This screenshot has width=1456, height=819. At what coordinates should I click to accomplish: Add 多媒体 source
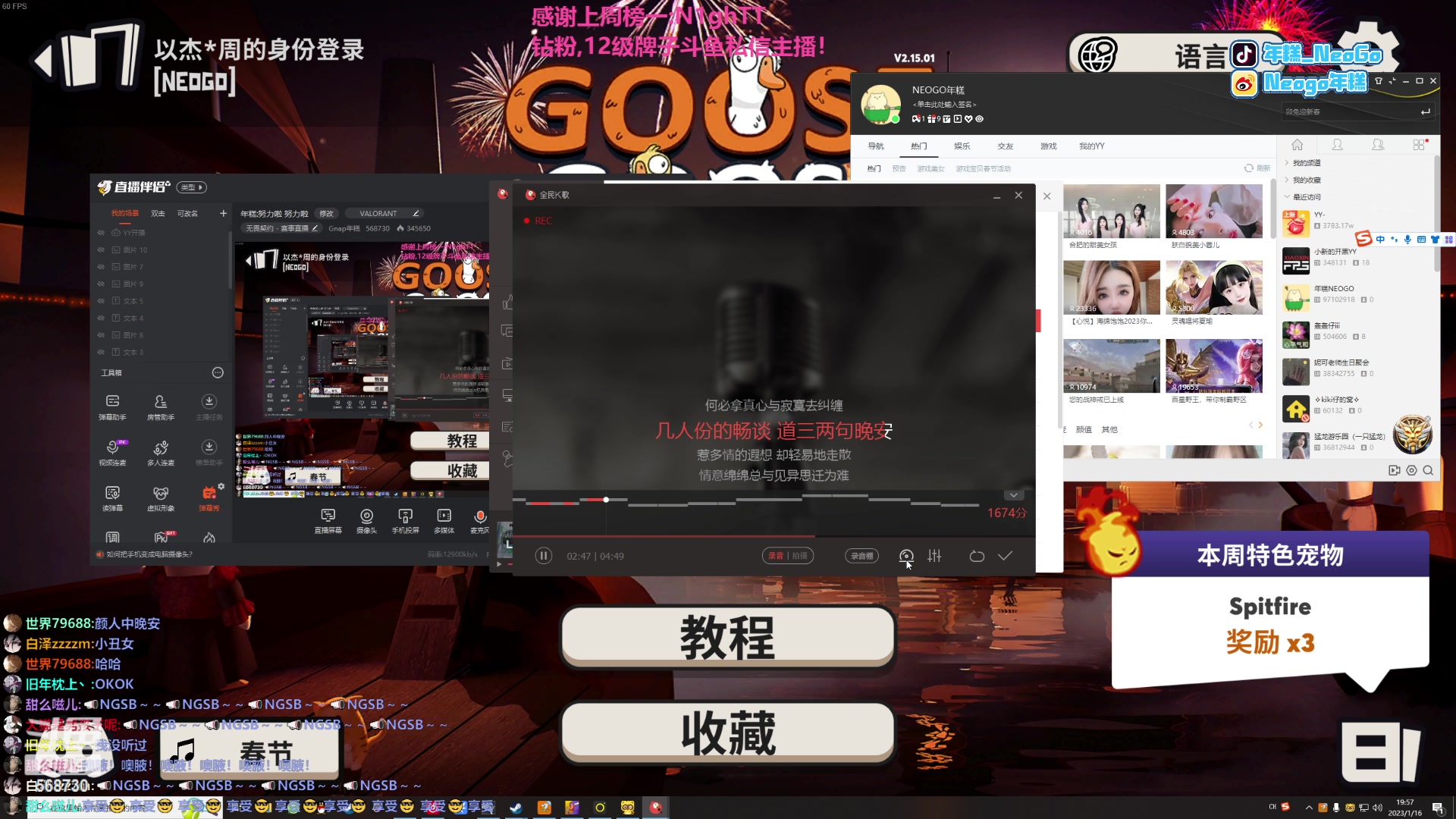click(x=444, y=522)
